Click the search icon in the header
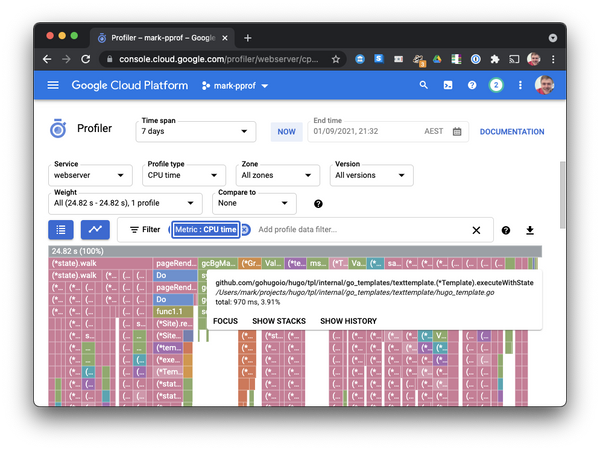The height and width of the screenshot is (451, 600). [x=425, y=86]
